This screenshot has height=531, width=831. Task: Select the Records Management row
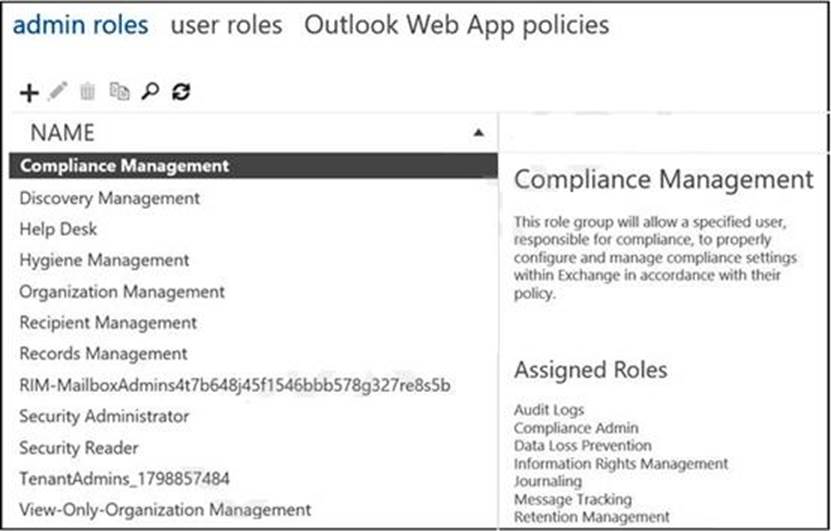pyautogui.click(x=103, y=354)
